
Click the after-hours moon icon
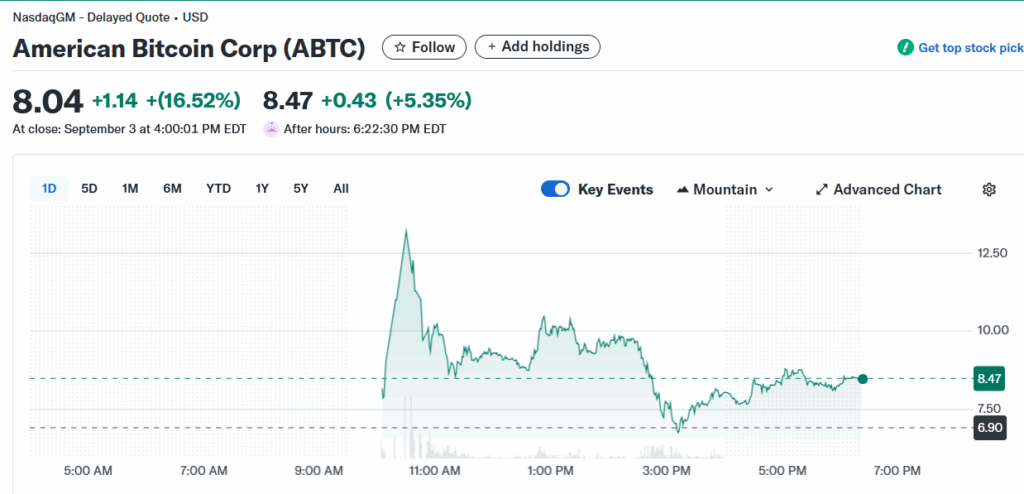tap(270, 129)
